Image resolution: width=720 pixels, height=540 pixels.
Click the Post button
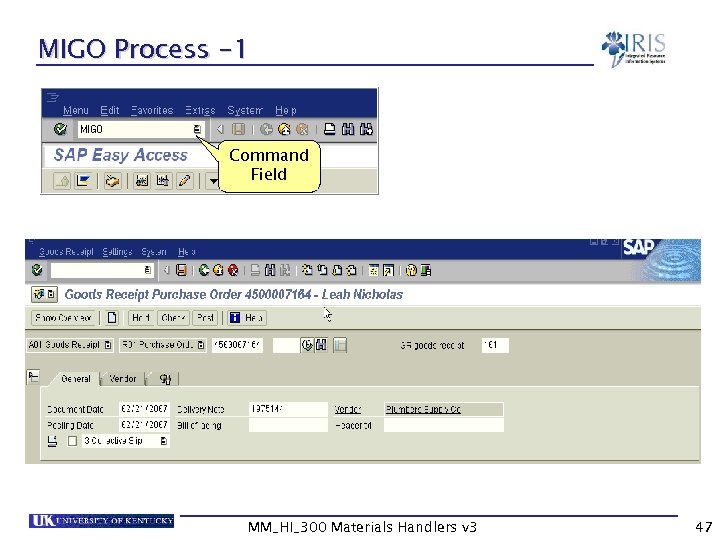[x=205, y=318]
